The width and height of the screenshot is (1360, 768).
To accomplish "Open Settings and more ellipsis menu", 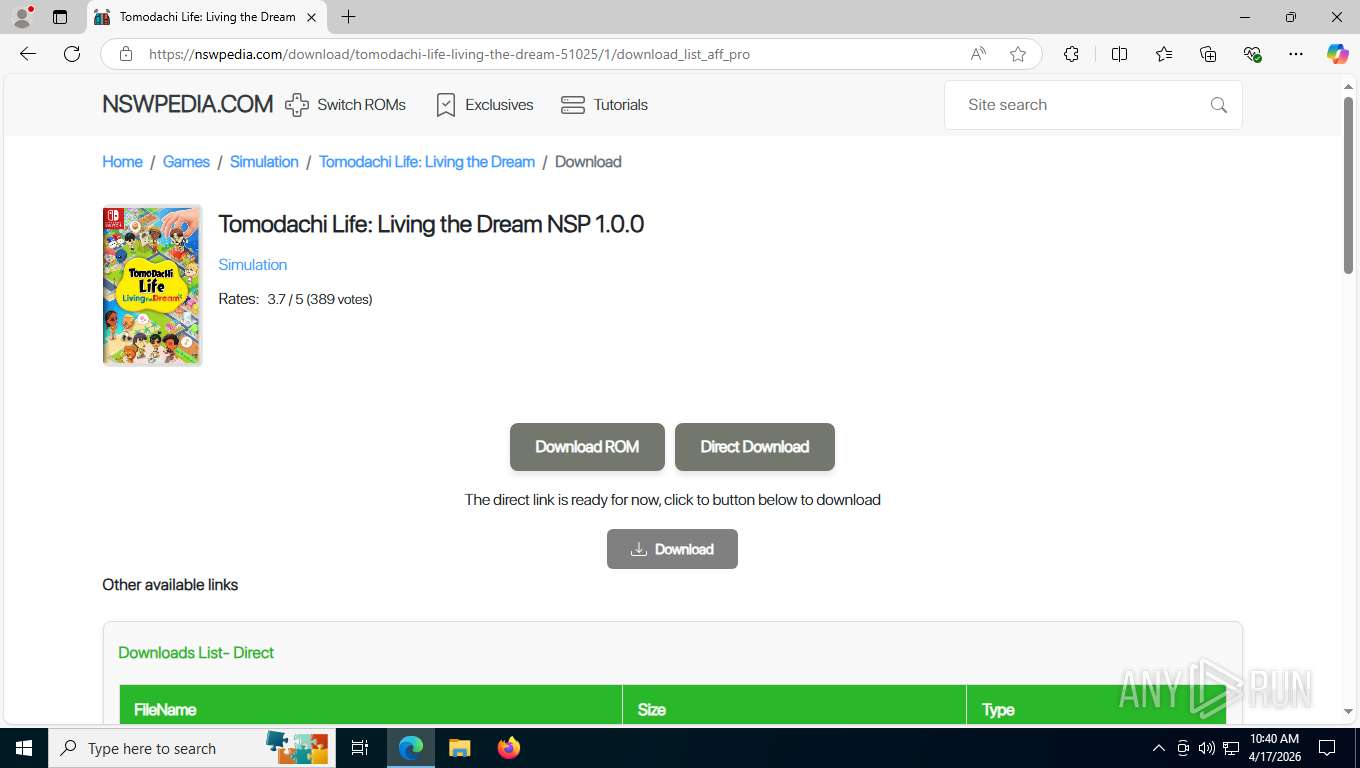I will (1296, 54).
